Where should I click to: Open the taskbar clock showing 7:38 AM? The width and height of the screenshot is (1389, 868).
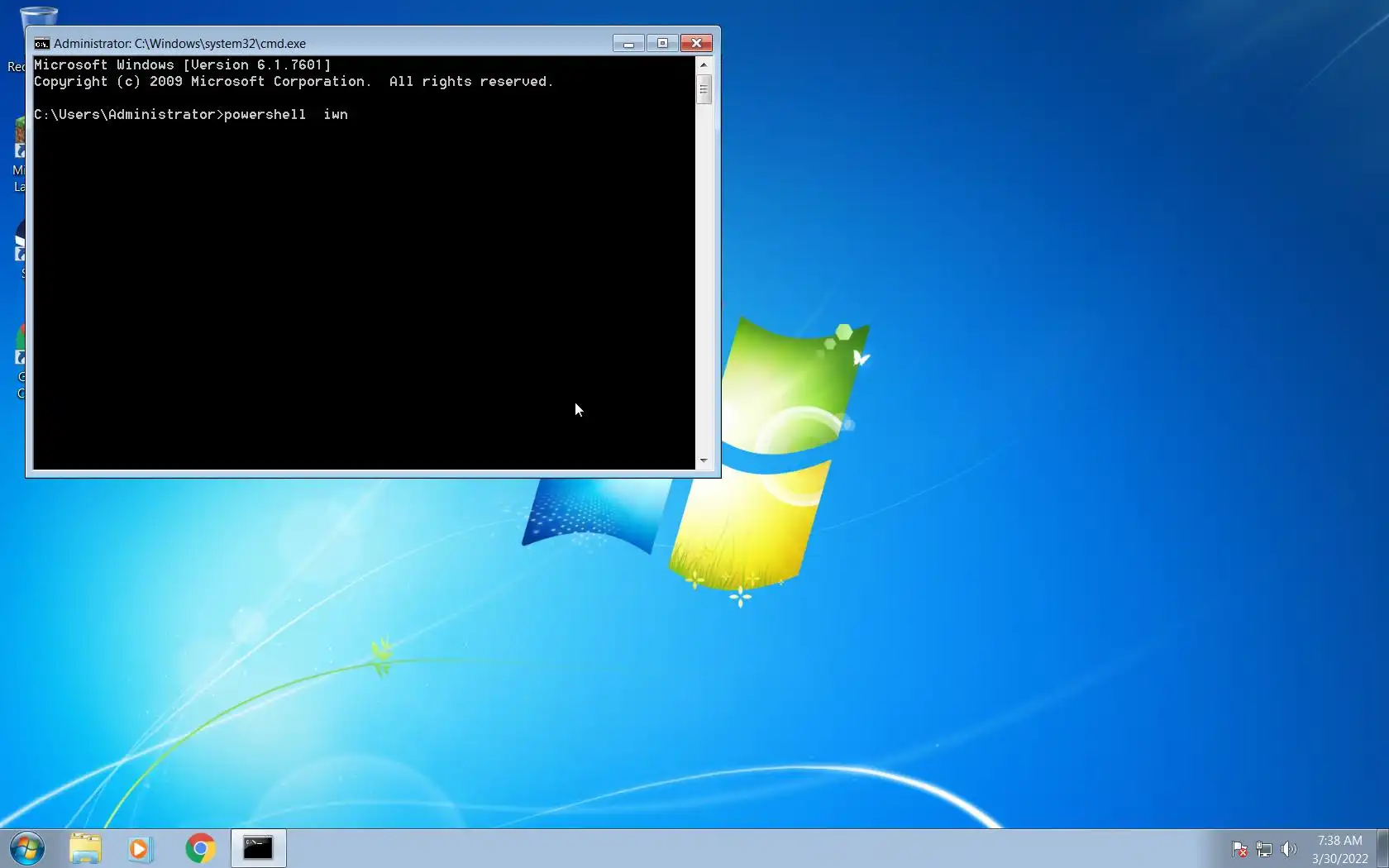(x=1339, y=849)
